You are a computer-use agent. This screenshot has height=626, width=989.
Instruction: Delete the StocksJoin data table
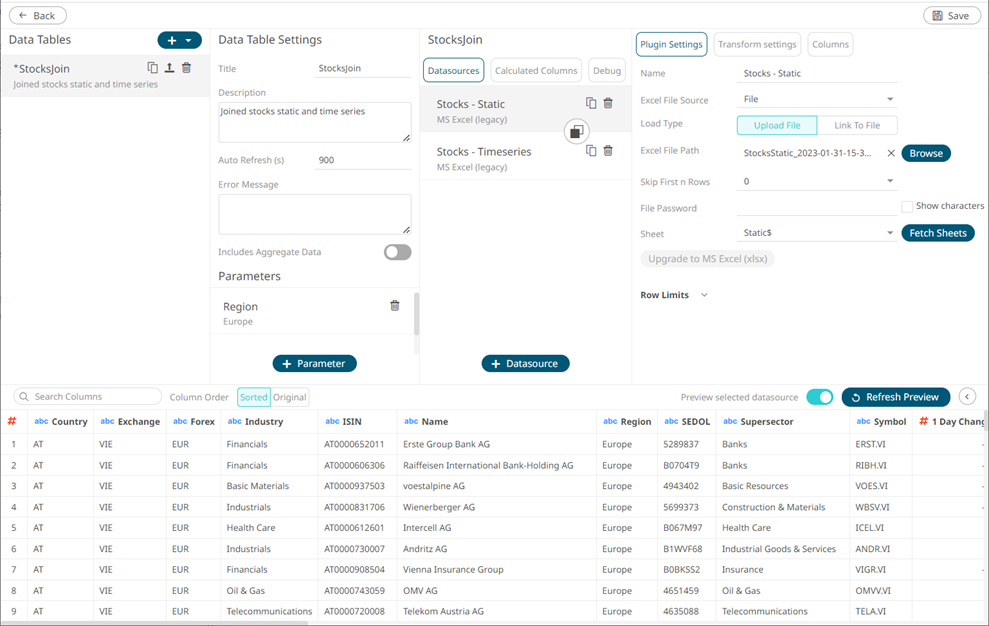pyautogui.click(x=186, y=68)
